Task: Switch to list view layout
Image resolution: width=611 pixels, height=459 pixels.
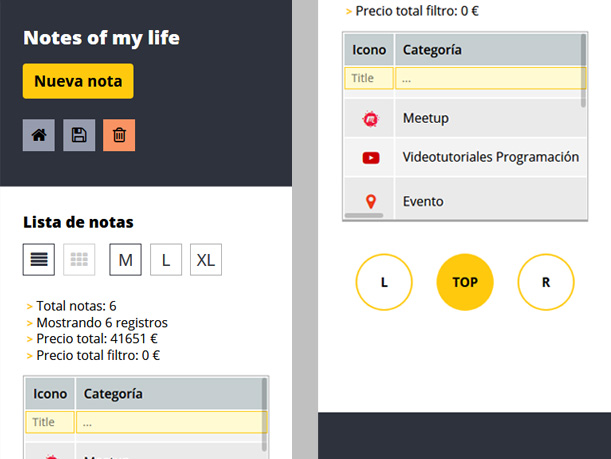Action: pos(39,260)
